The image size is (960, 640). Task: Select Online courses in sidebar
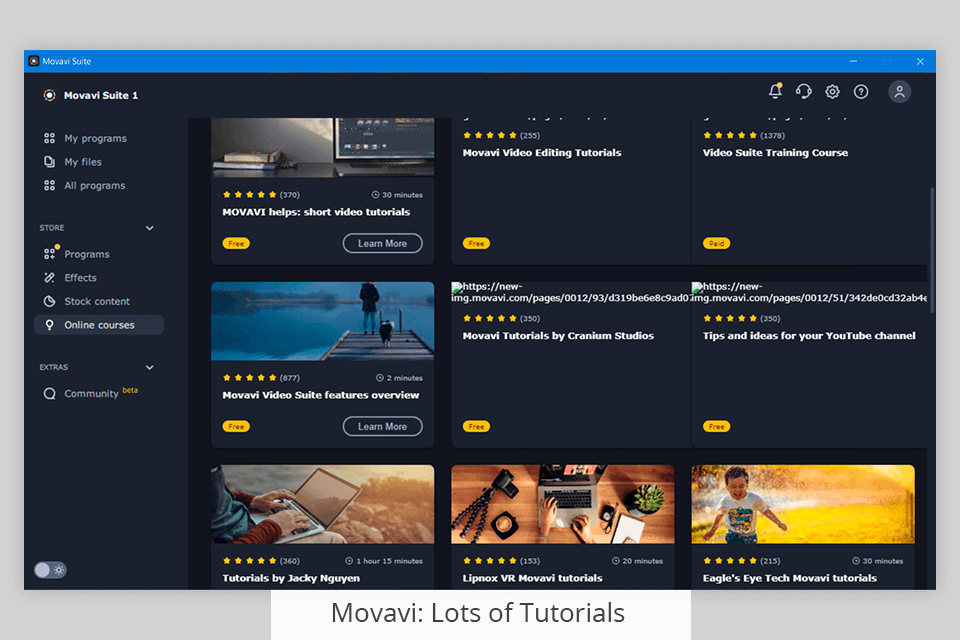(99, 325)
